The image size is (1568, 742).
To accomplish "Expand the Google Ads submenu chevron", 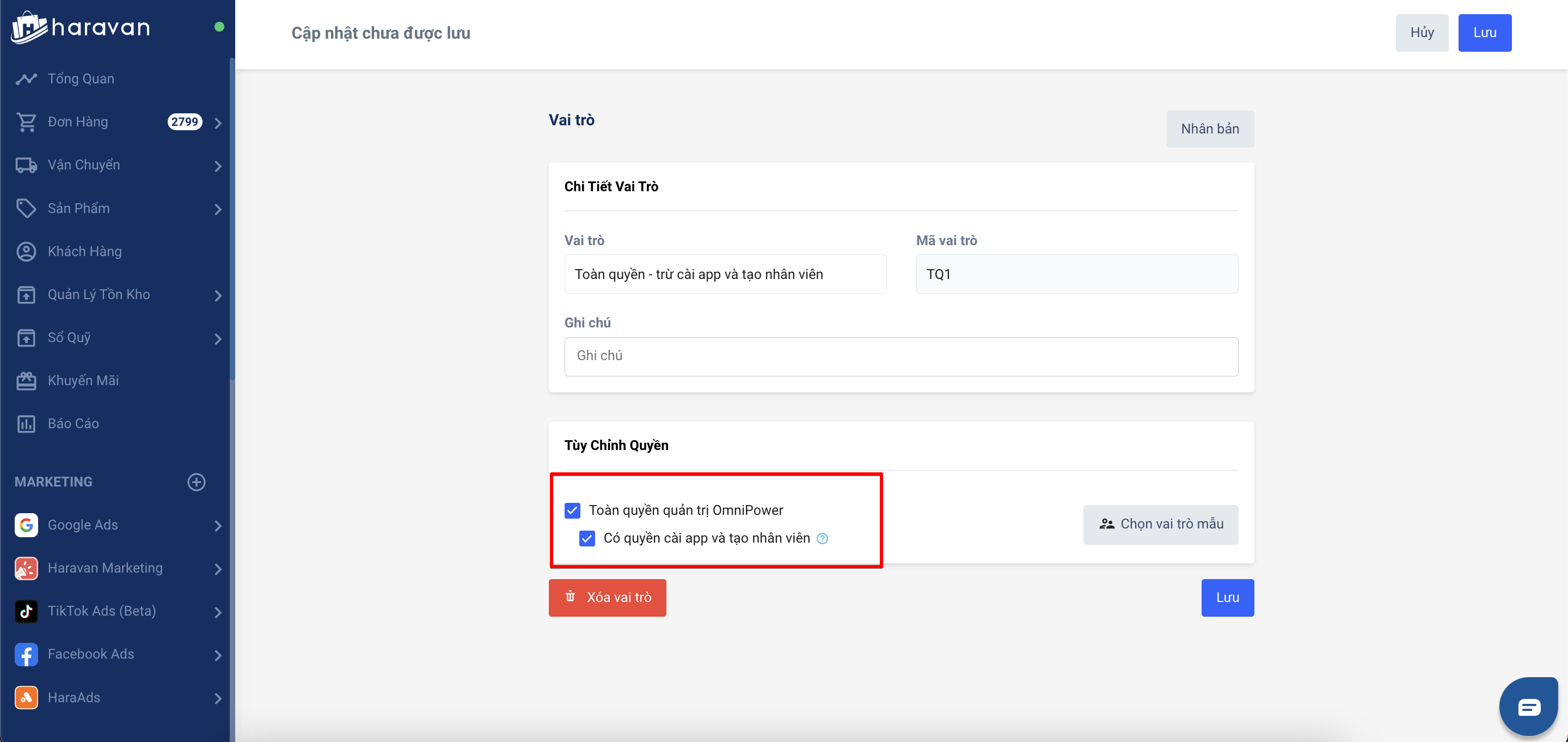I will (x=218, y=526).
